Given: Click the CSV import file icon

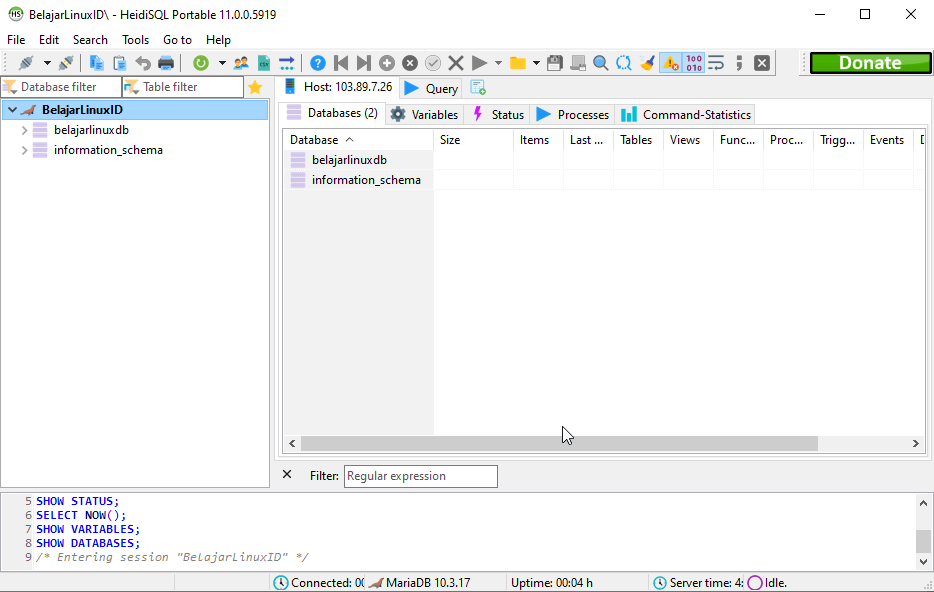Looking at the screenshot, I should [264, 63].
